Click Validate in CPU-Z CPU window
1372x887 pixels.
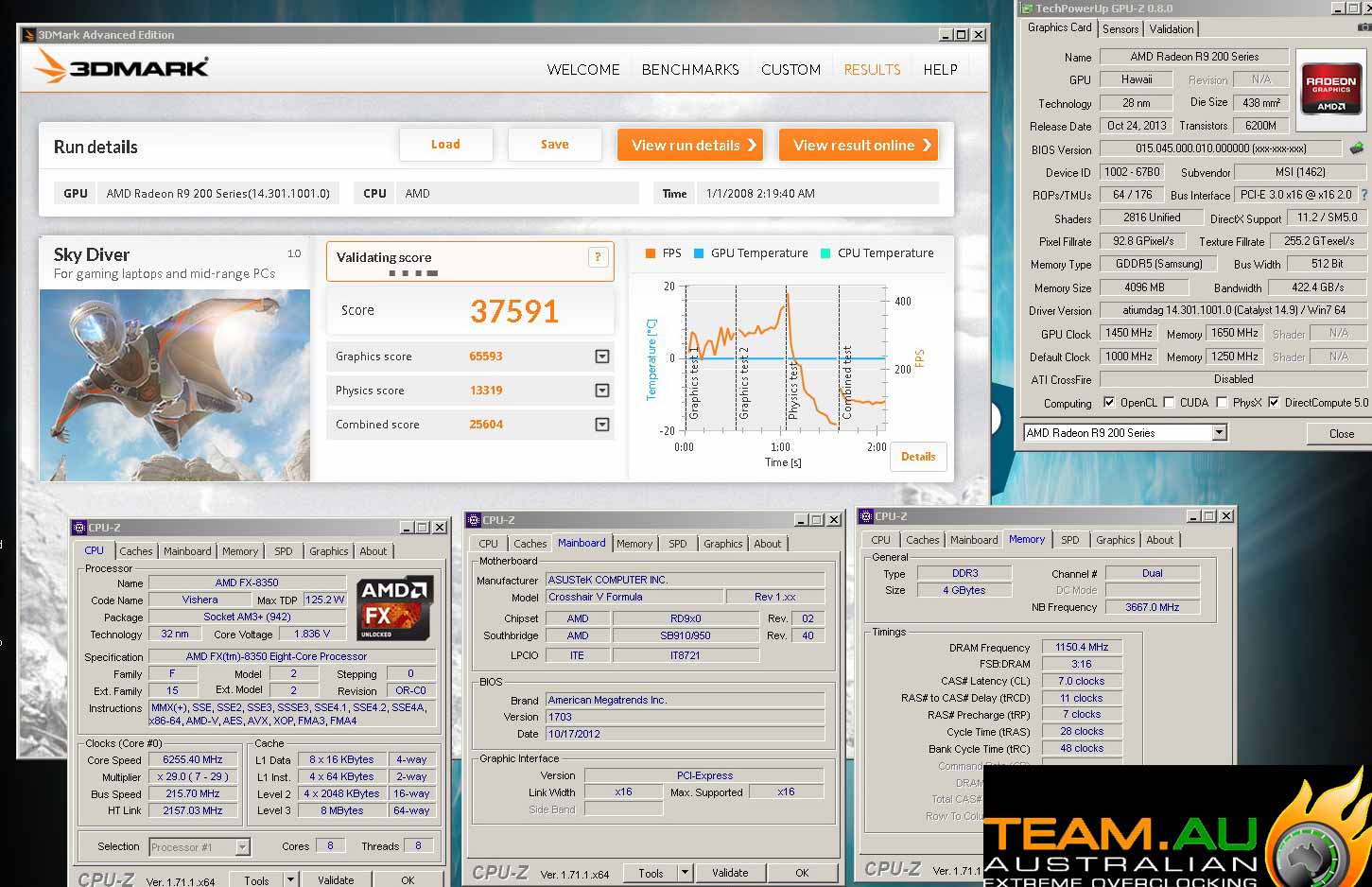(336, 879)
